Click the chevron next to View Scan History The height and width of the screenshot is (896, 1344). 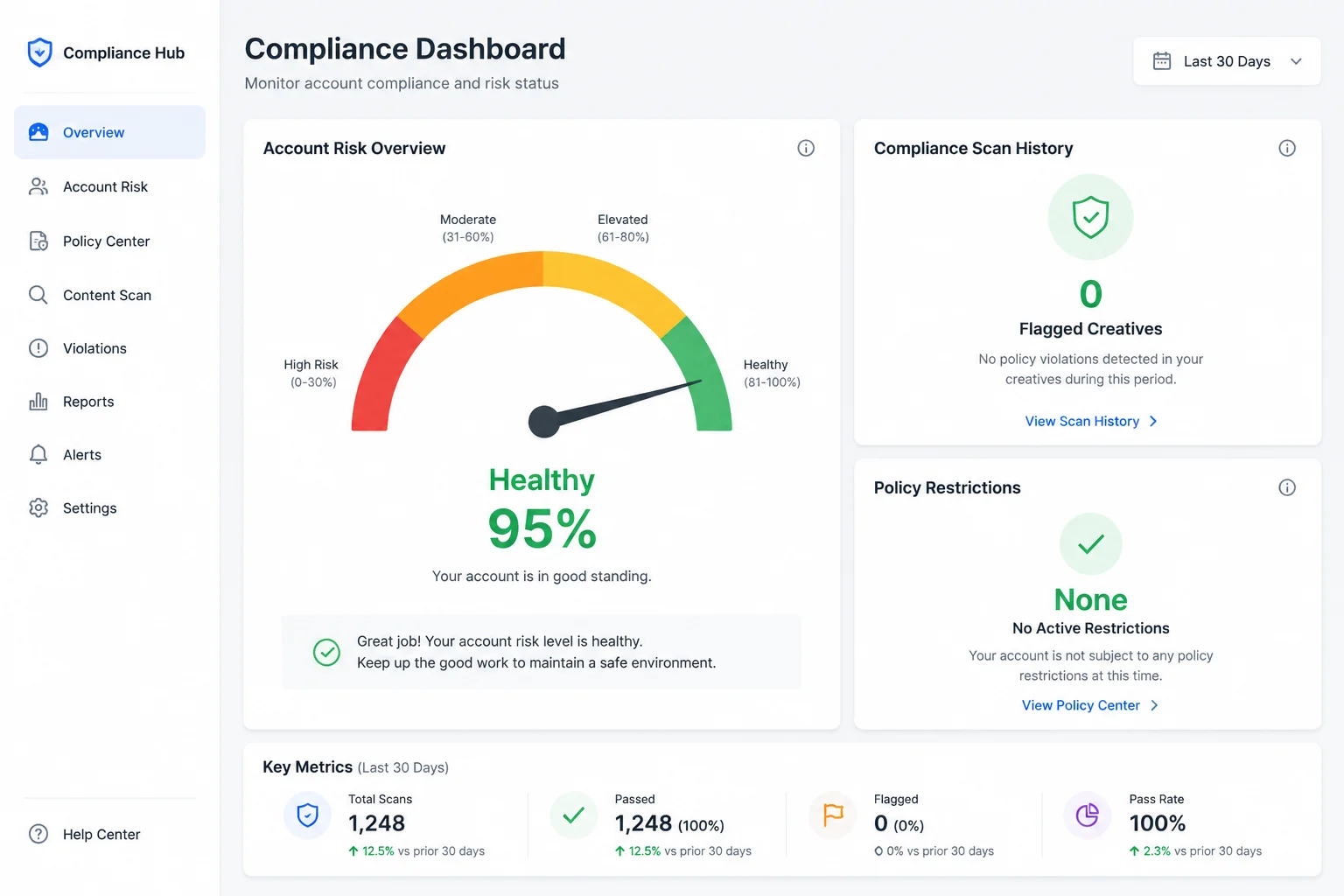(x=1153, y=422)
